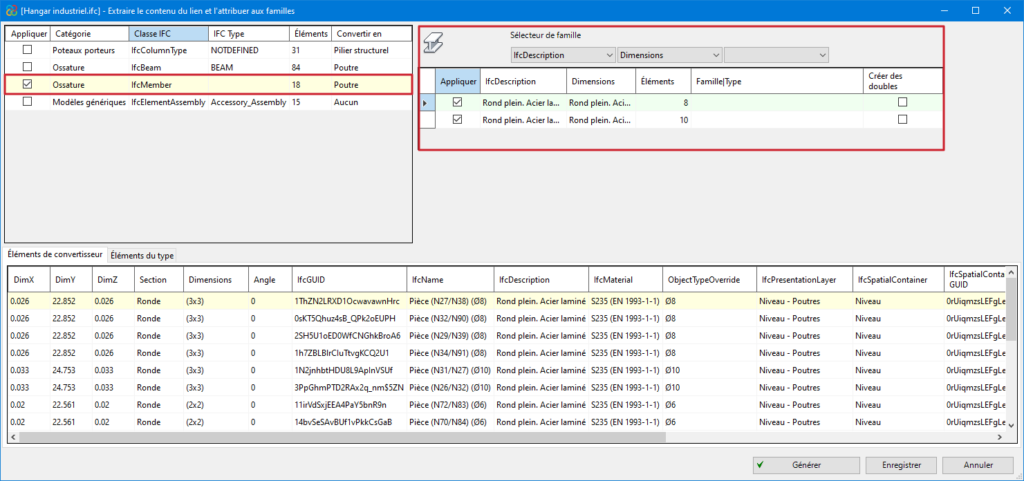The height and width of the screenshot is (481, 1024).
Task: Click the Enregistrer button
Action: (x=901, y=465)
